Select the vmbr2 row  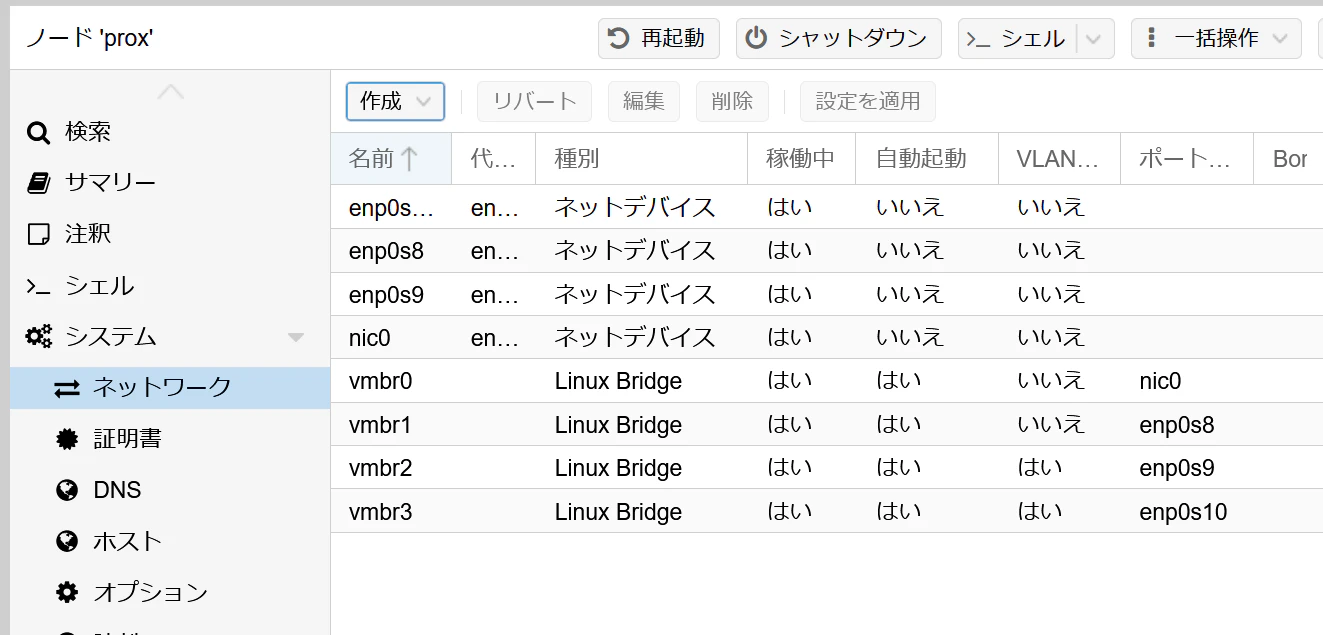tap(827, 468)
